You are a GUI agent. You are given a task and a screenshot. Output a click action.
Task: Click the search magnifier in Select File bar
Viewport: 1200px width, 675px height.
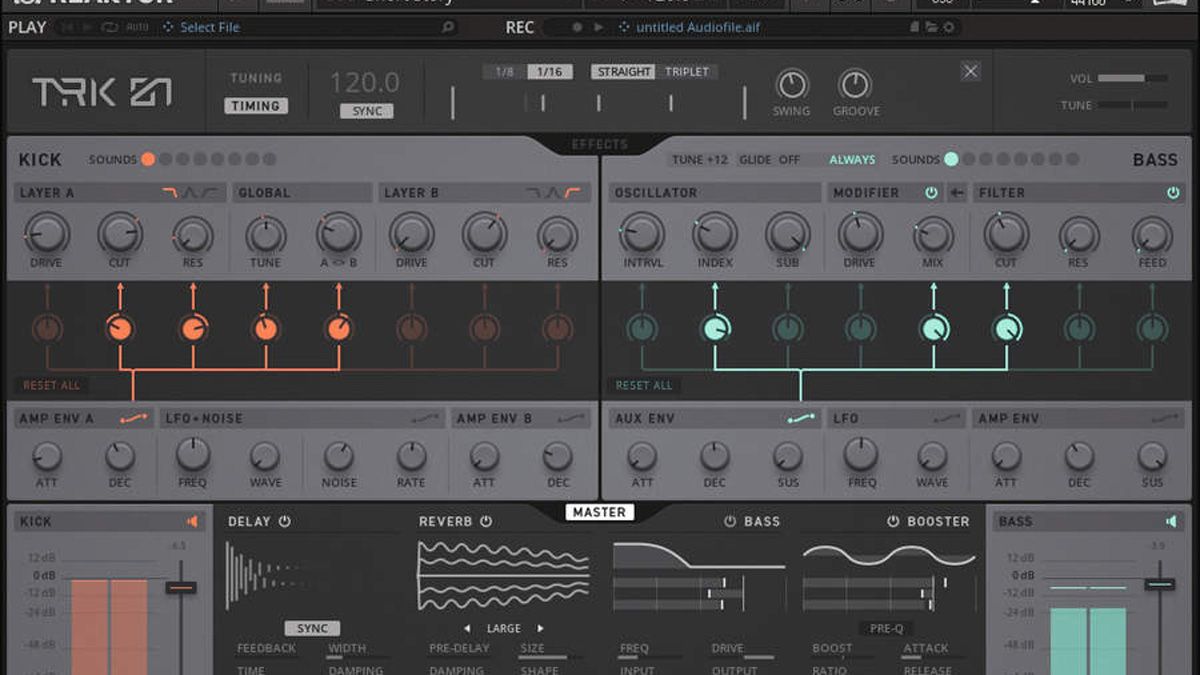[x=449, y=27]
